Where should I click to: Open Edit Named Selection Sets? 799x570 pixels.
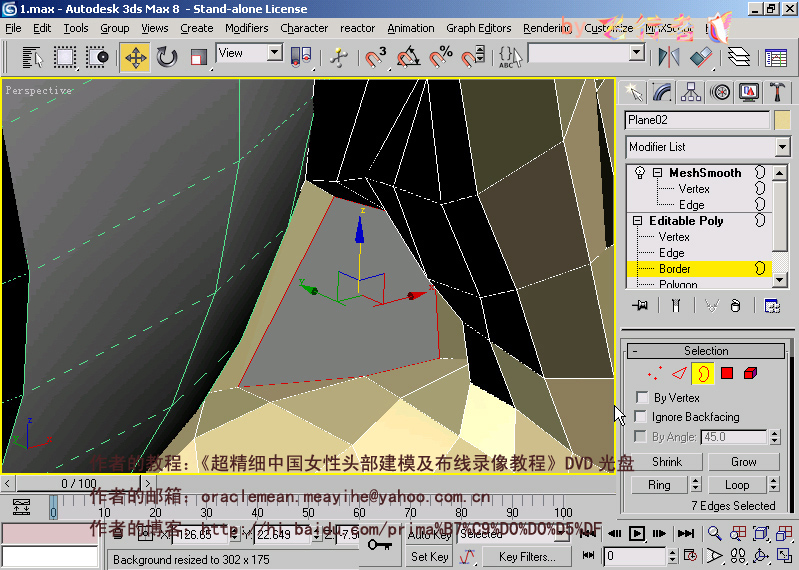coord(511,57)
